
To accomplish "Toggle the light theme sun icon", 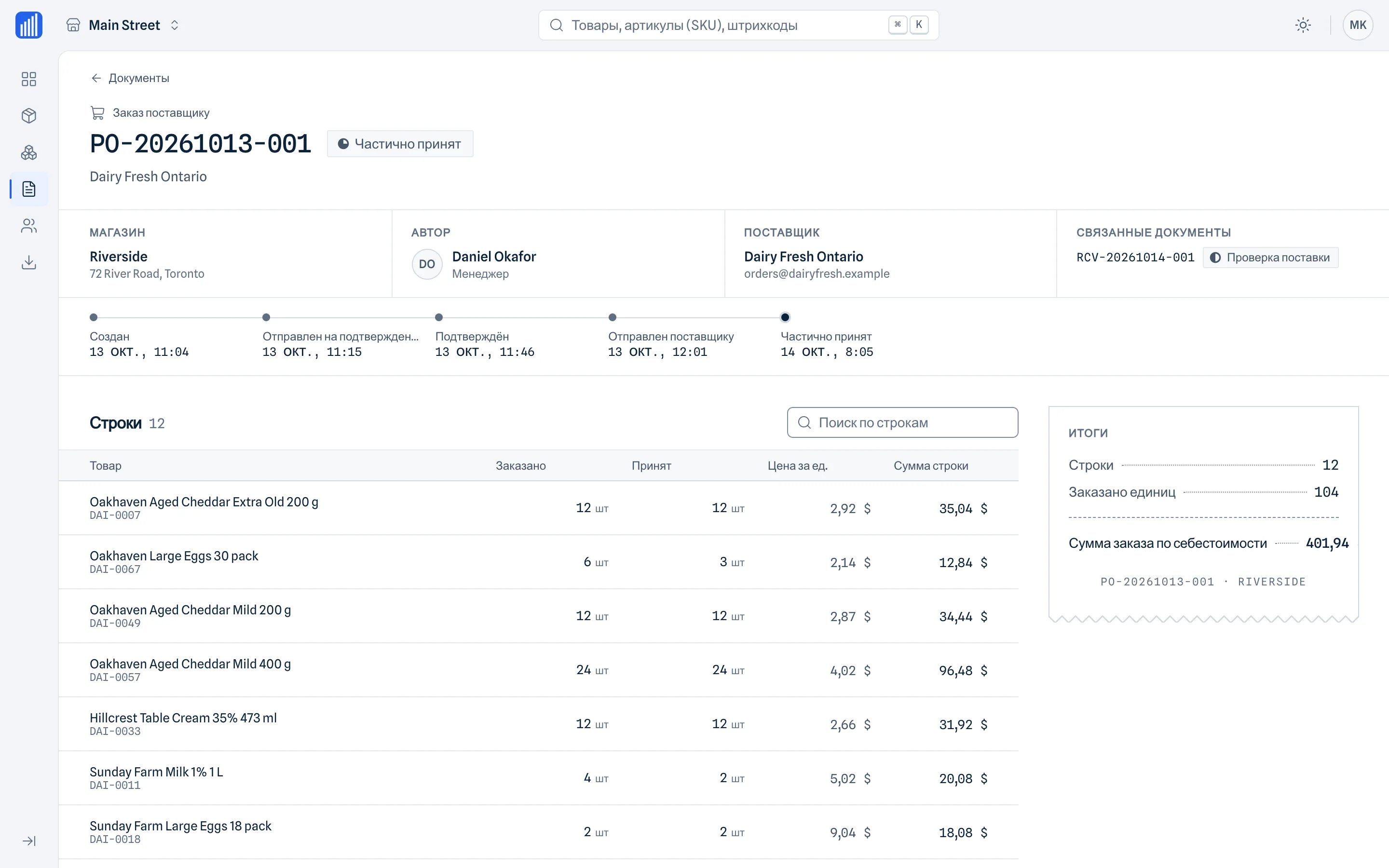I will point(1303,25).
